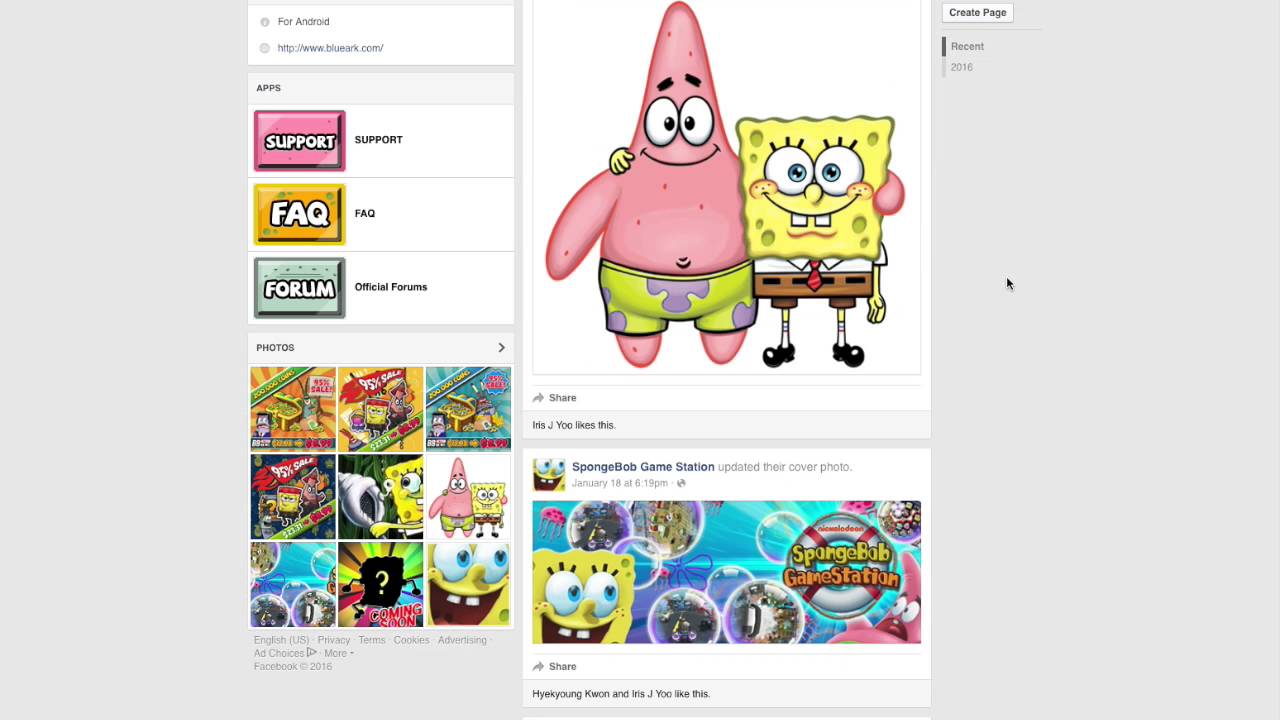Click share arrow icon under cover photo

(x=538, y=667)
